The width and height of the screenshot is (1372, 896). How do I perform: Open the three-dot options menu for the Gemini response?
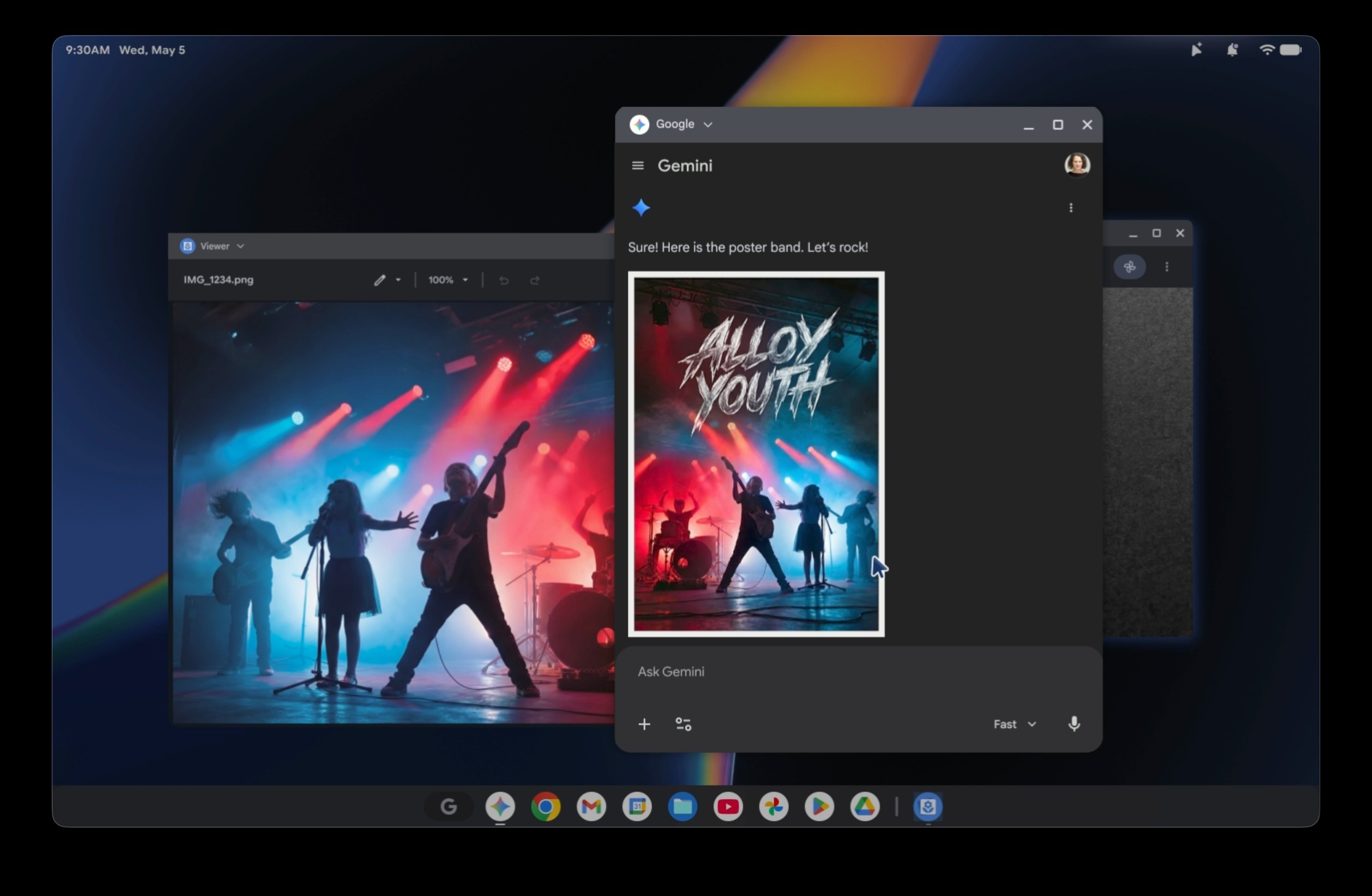pos(1071,207)
